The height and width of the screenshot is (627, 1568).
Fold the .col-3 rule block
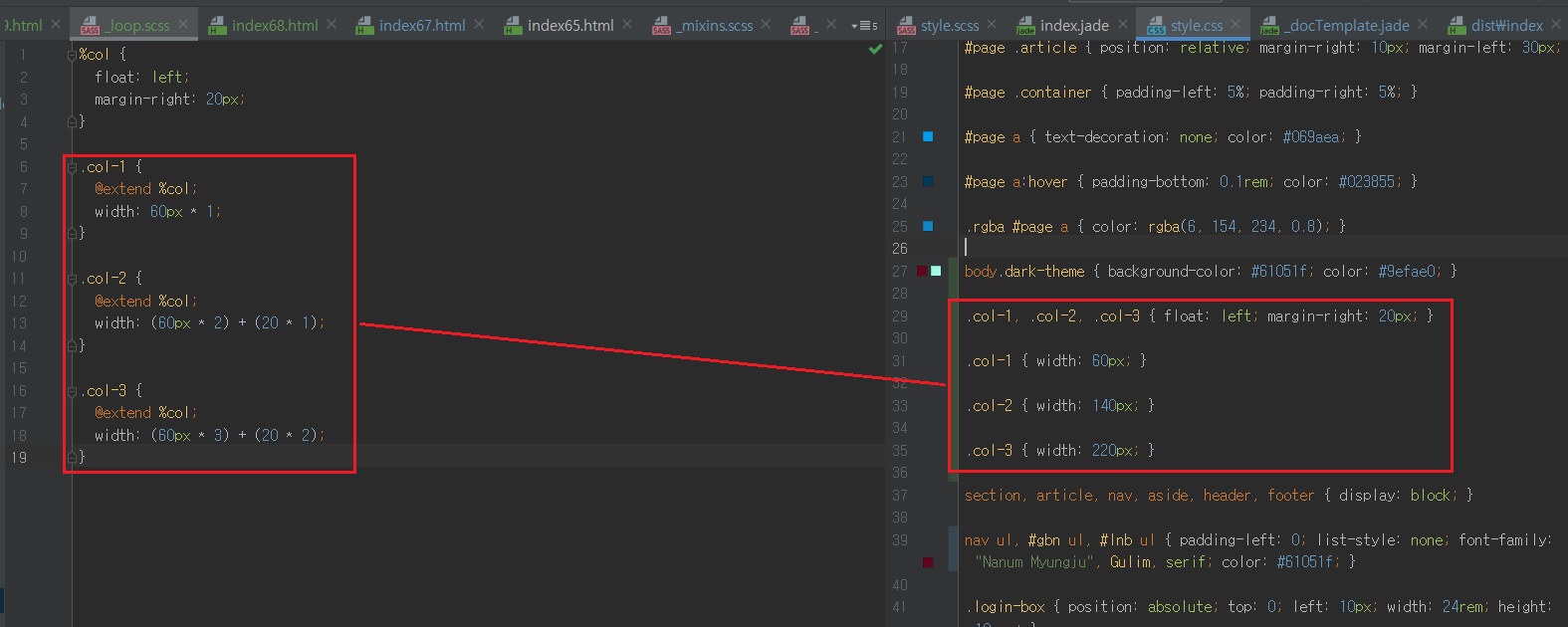[x=72, y=391]
